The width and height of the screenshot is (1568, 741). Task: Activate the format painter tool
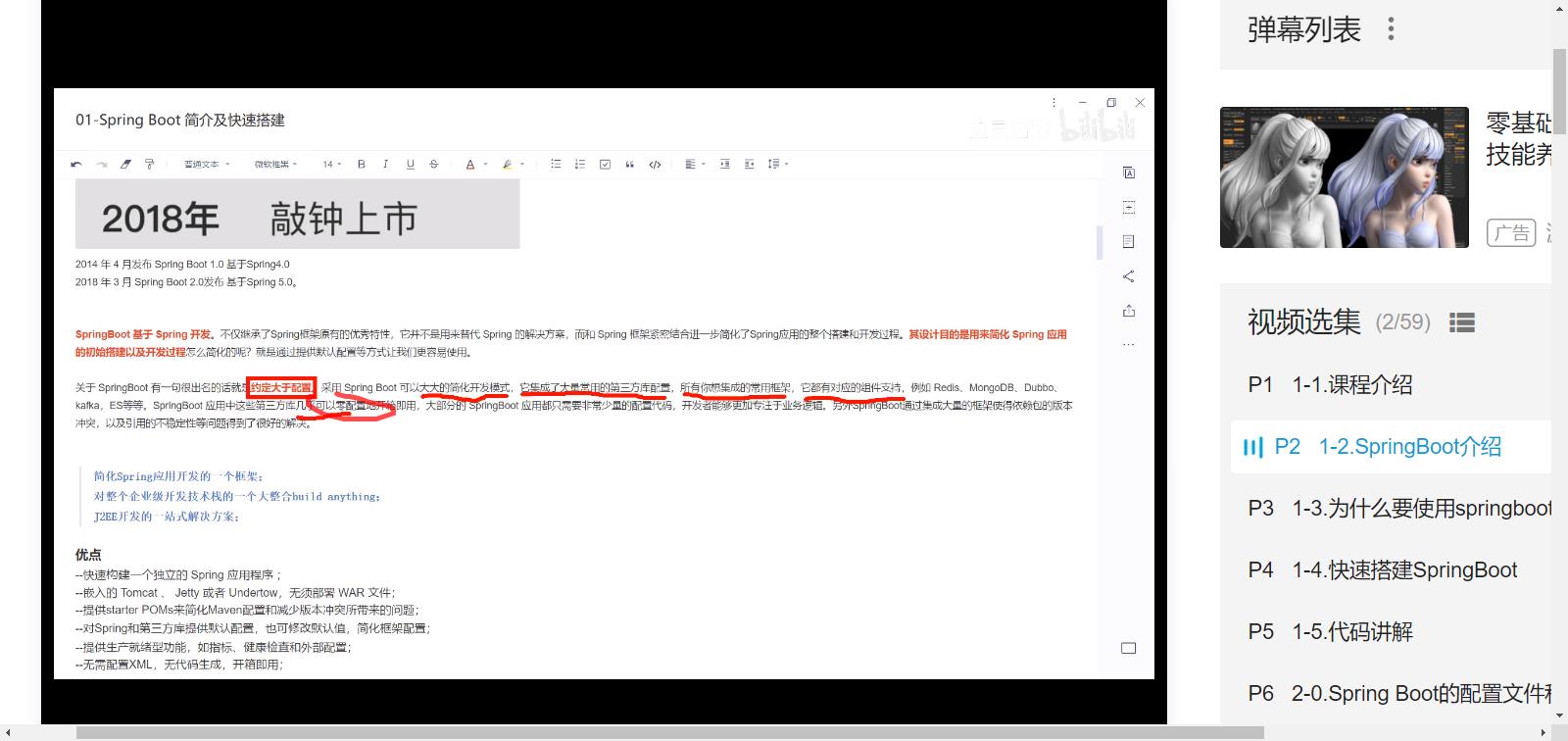tap(150, 165)
